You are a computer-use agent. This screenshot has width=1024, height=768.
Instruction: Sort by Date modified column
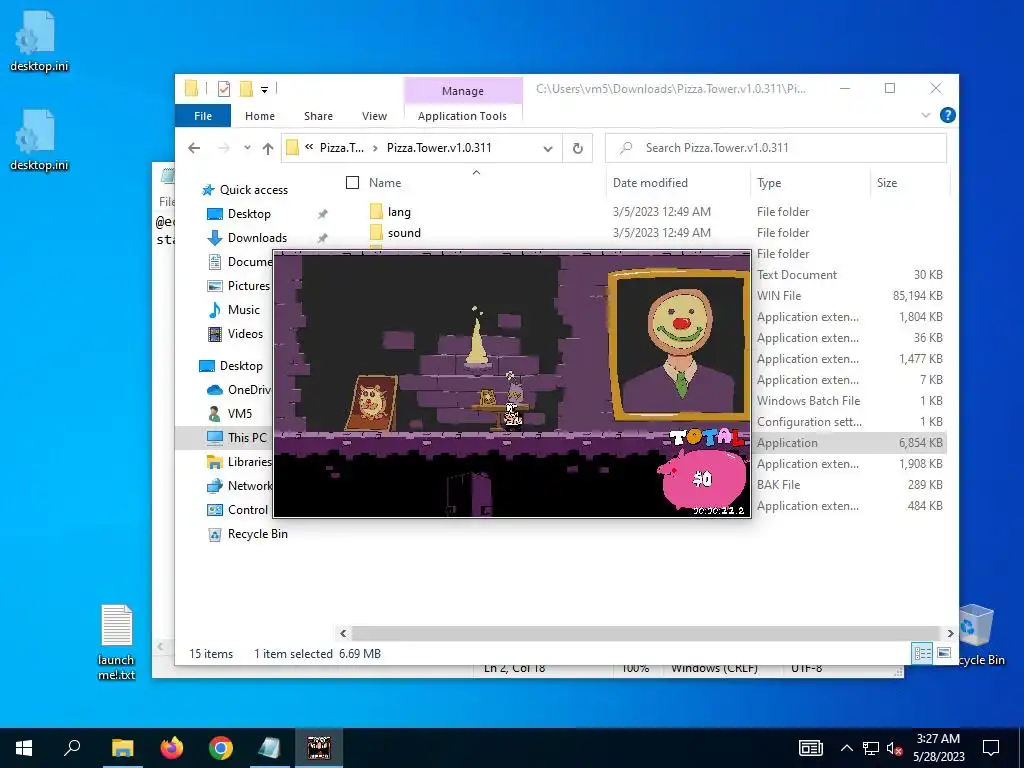point(650,183)
